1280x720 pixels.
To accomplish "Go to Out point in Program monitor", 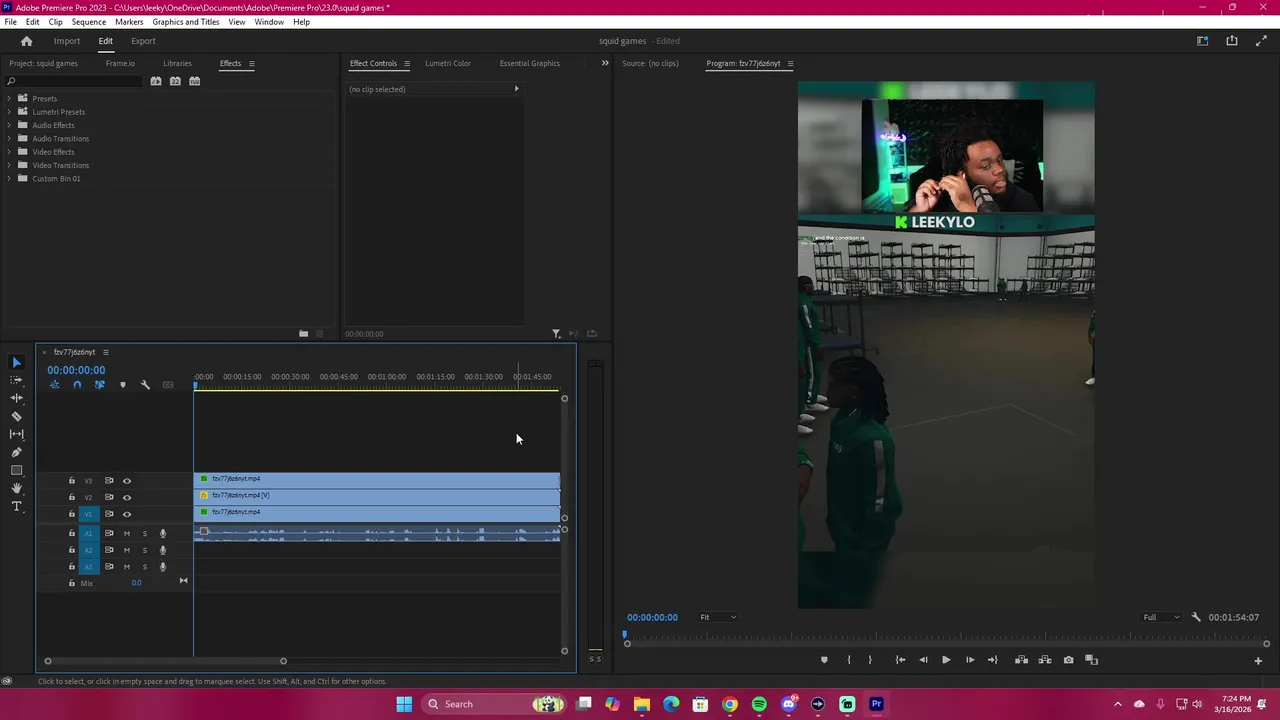I will [x=992, y=660].
